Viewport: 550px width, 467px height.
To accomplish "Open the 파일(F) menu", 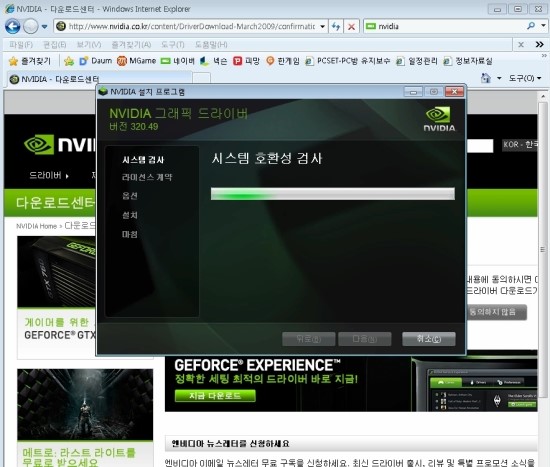I will tap(21, 45).
